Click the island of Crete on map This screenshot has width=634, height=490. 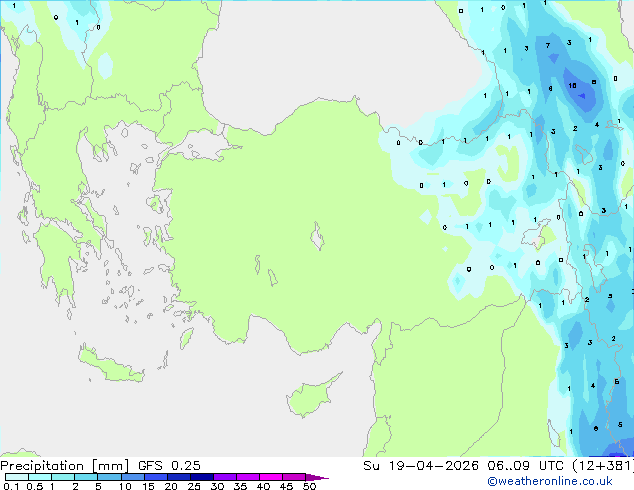point(110,365)
